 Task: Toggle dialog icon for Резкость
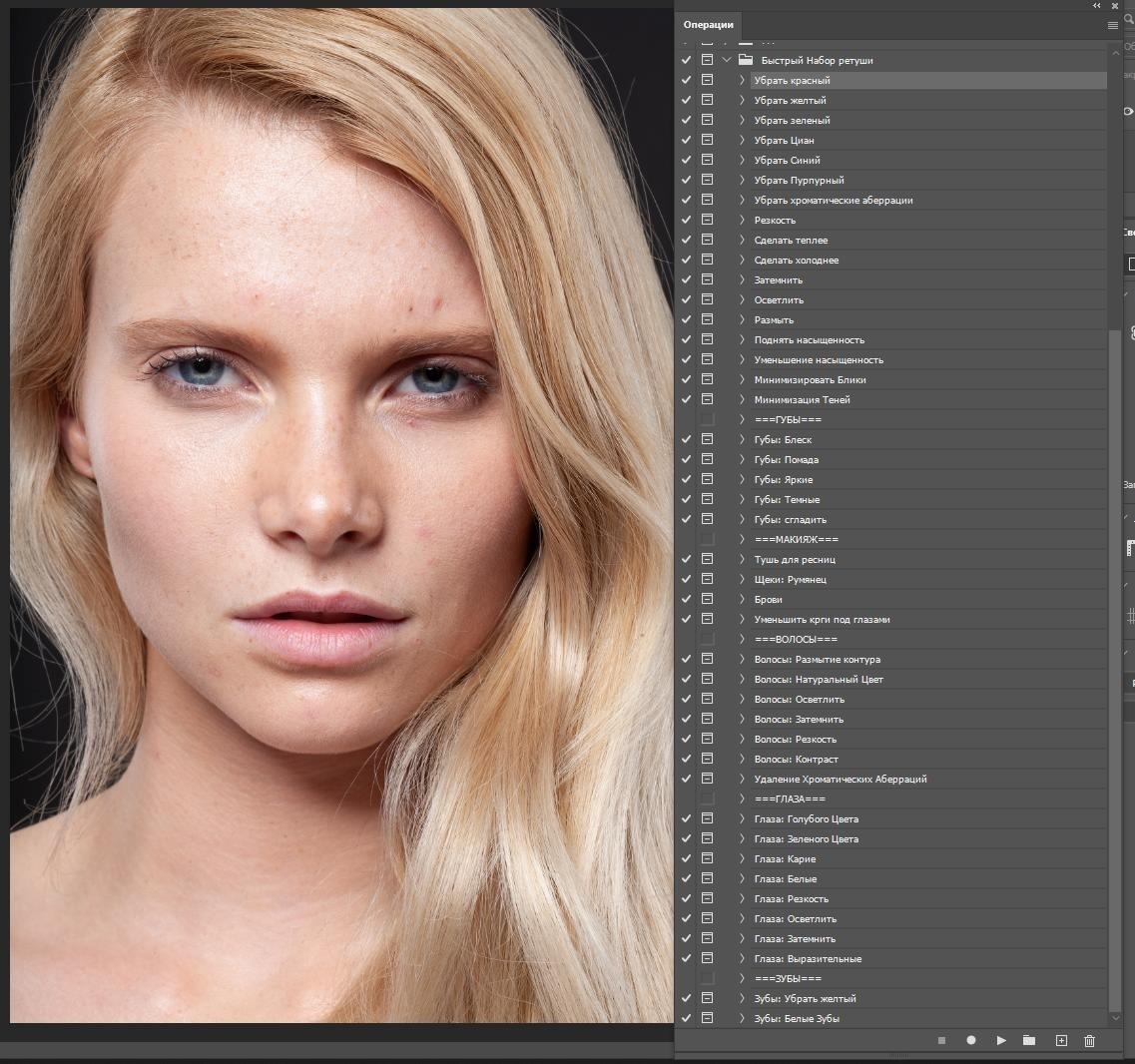(x=707, y=220)
